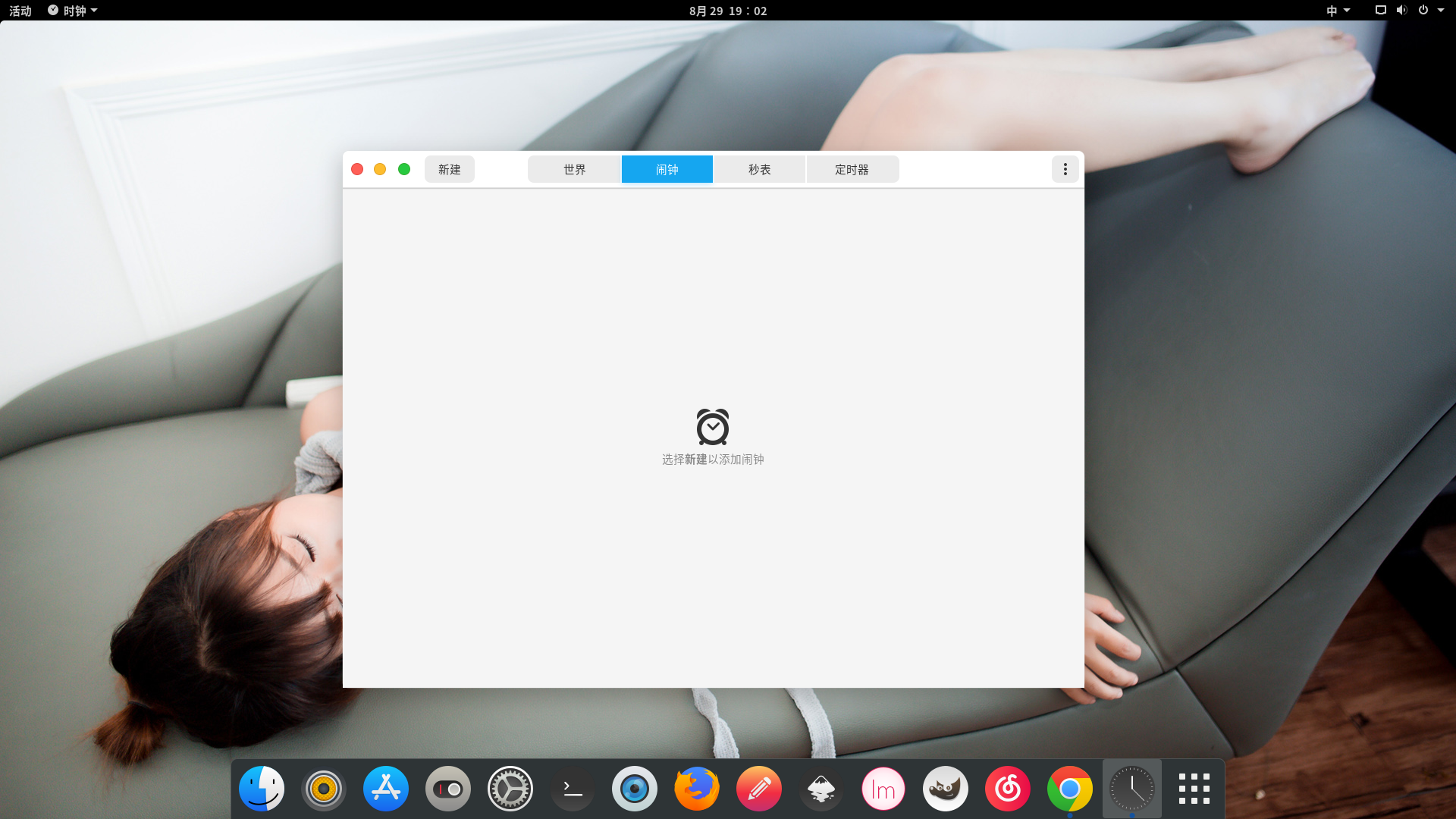Launch the terminal from dock
1456x819 pixels.
(x=573, y=789)
